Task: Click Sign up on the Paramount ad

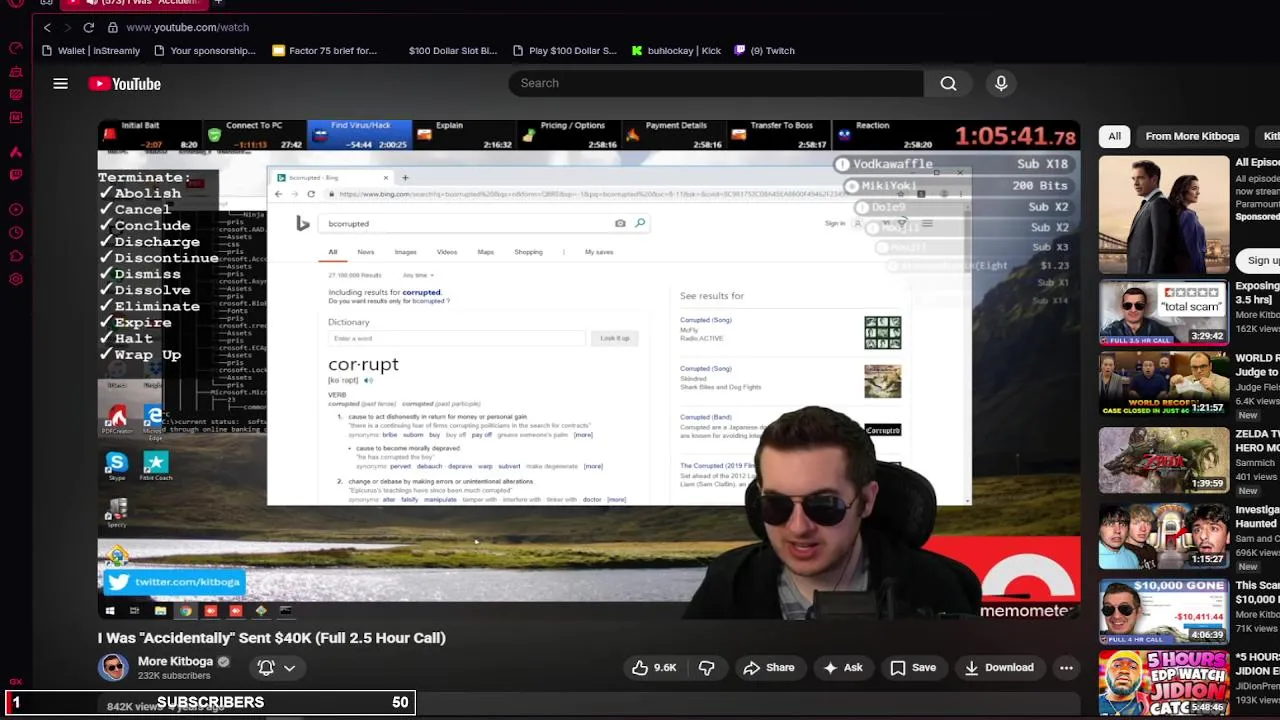Action: 1262,260
